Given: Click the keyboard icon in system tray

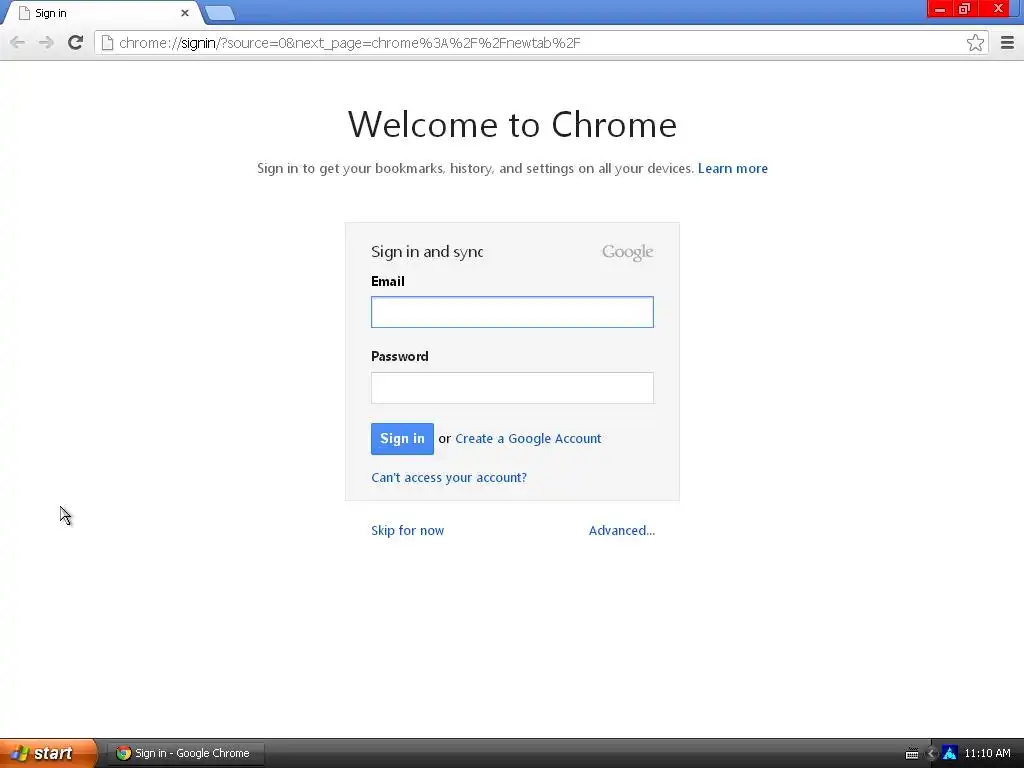Looking at the screenshot, I should point(912,754).
